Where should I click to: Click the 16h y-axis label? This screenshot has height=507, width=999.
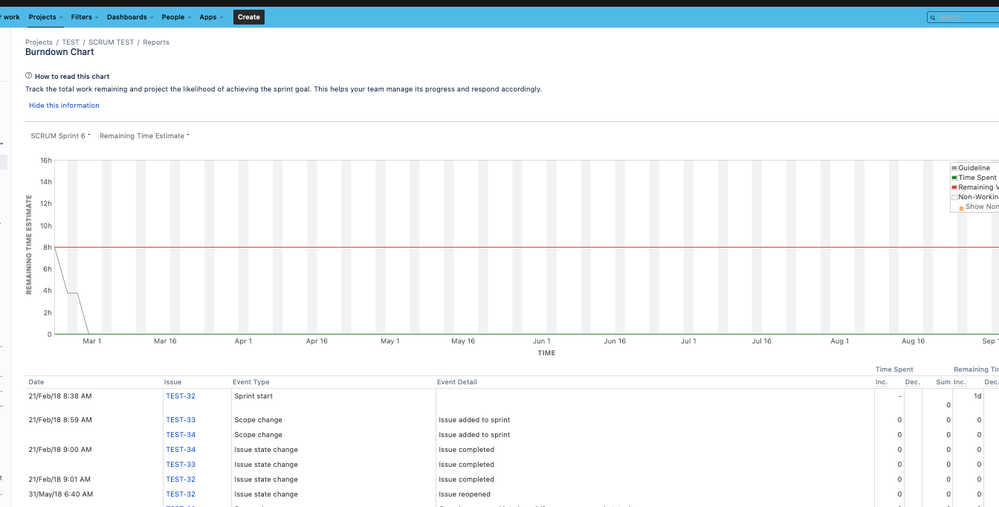pyautogui.click(x=46, y=161)
